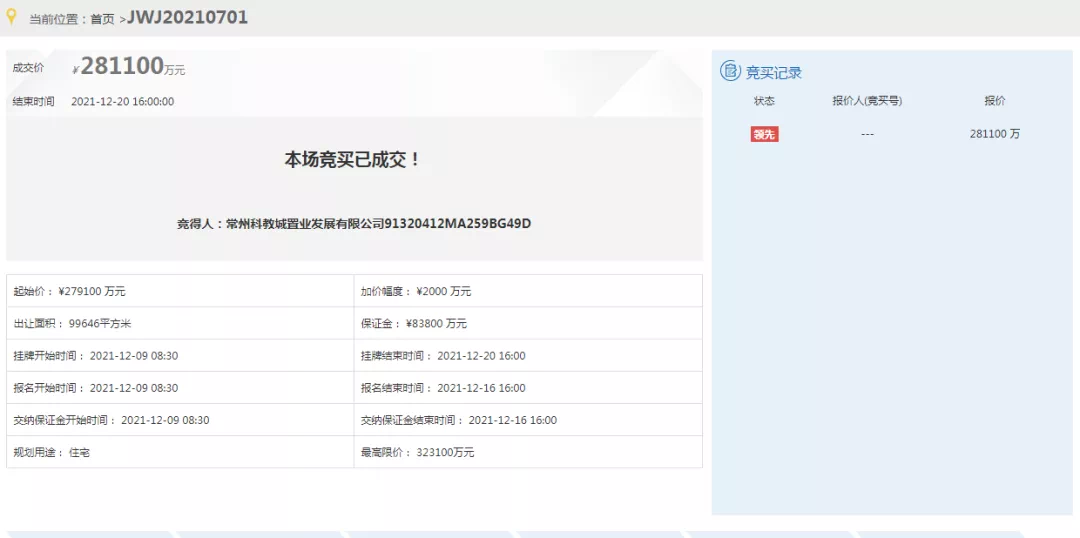Click the 报价 column header

point(994,101)
